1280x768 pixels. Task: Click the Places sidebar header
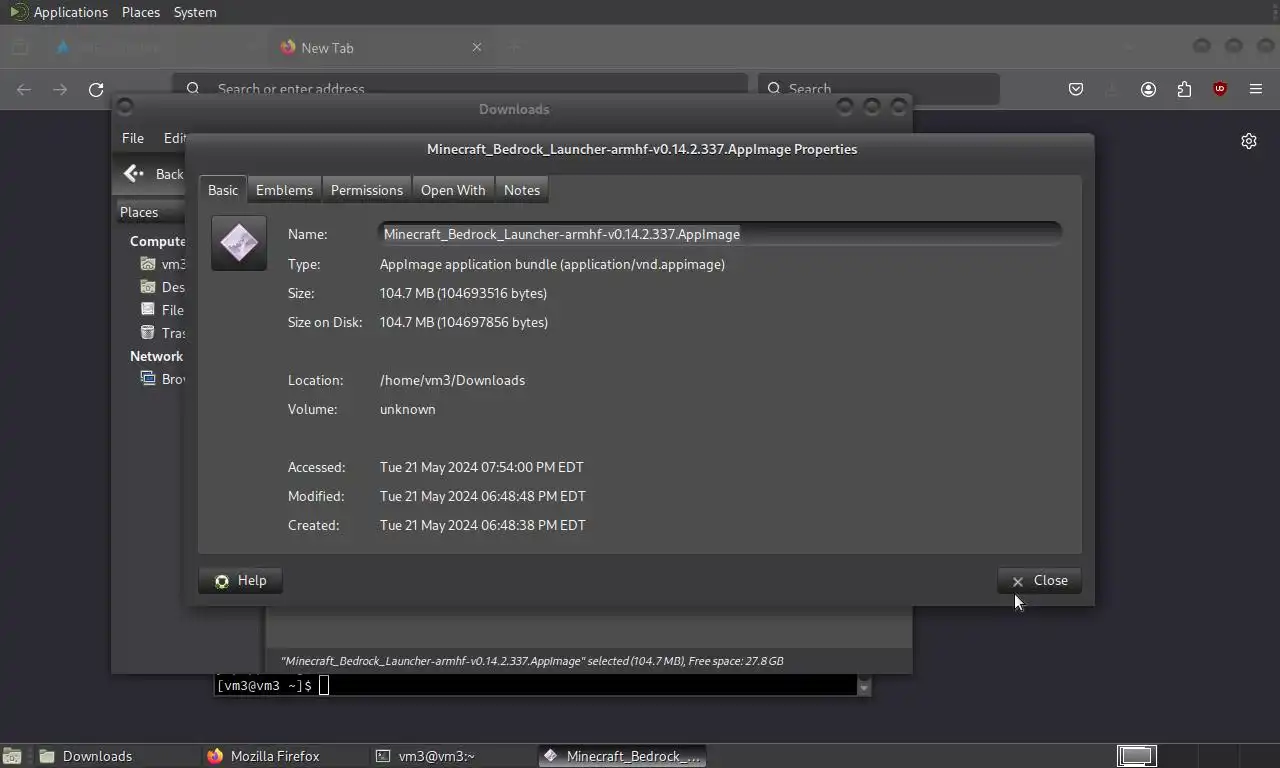150,212
